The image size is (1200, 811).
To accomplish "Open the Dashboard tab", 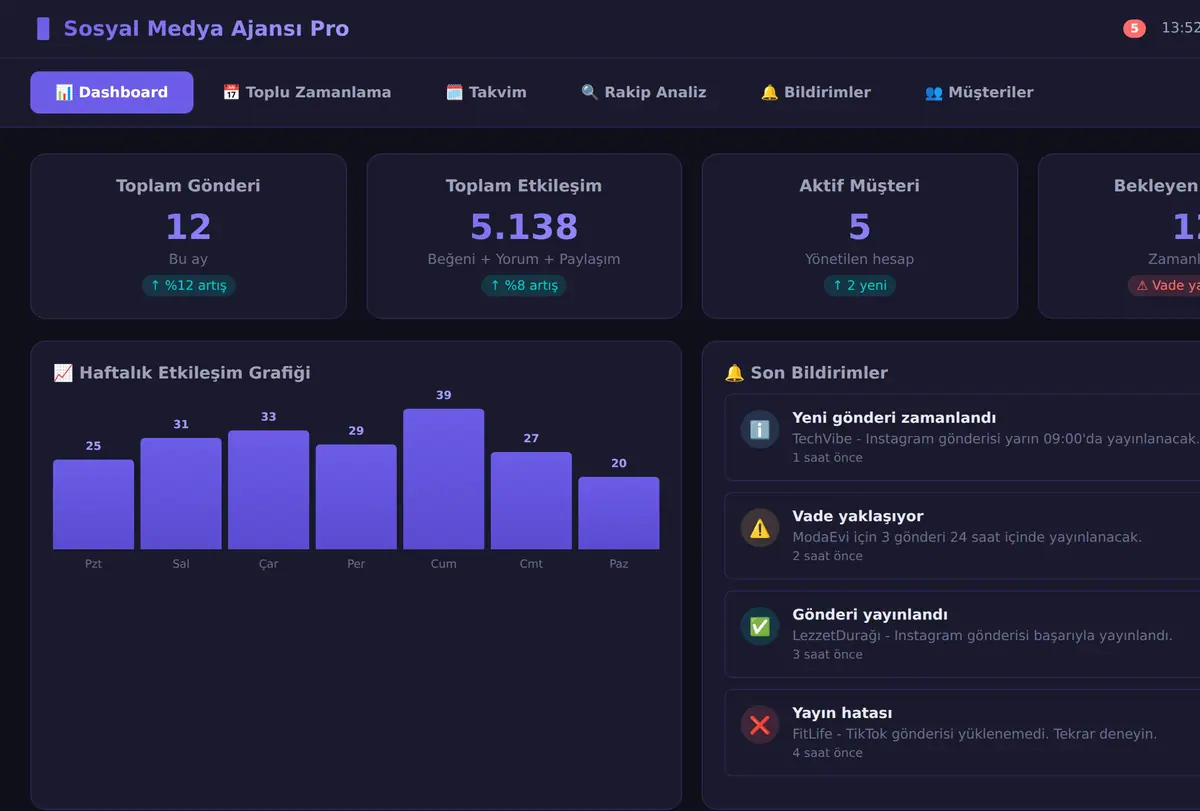I will (111, 92).
